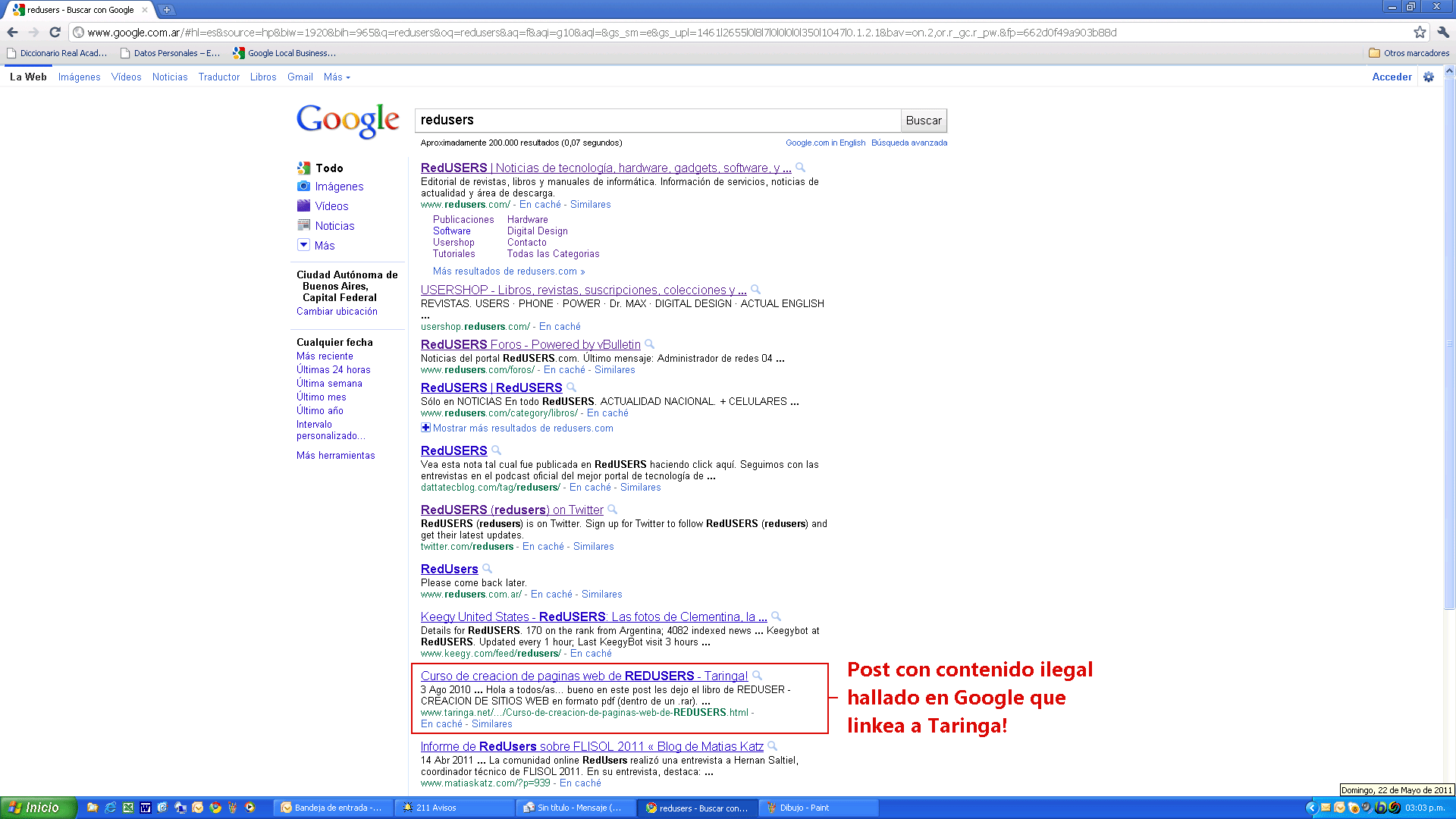Click Cambiar ubicación link
This screenshot has height=819, width=1456.
(337, 311)
